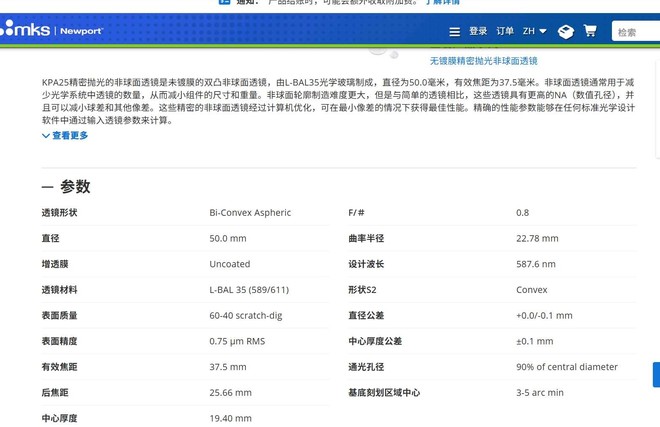Expand description with 查看更多

(x=65, y=136)
